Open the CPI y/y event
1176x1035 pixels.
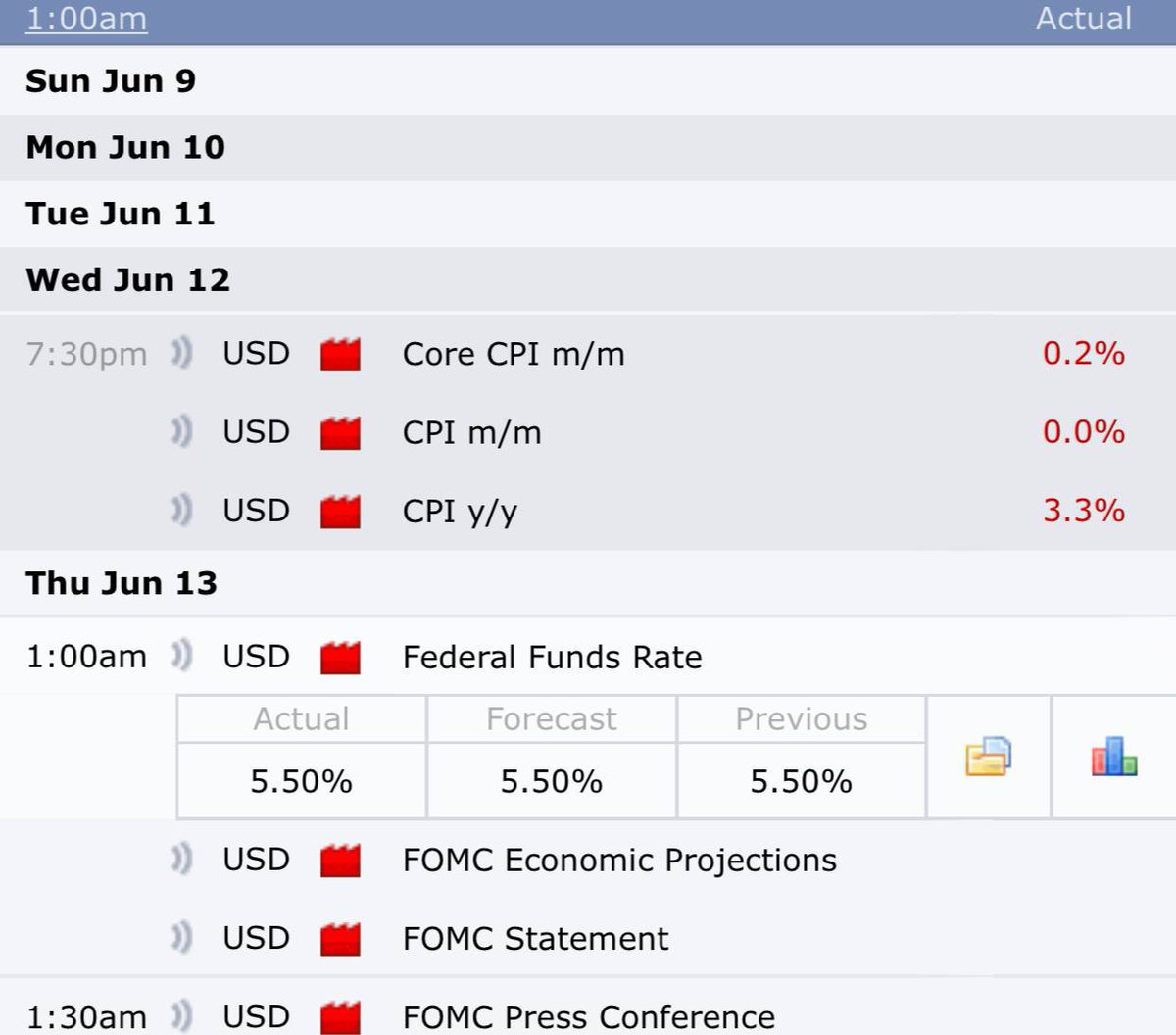coord(460,512)
